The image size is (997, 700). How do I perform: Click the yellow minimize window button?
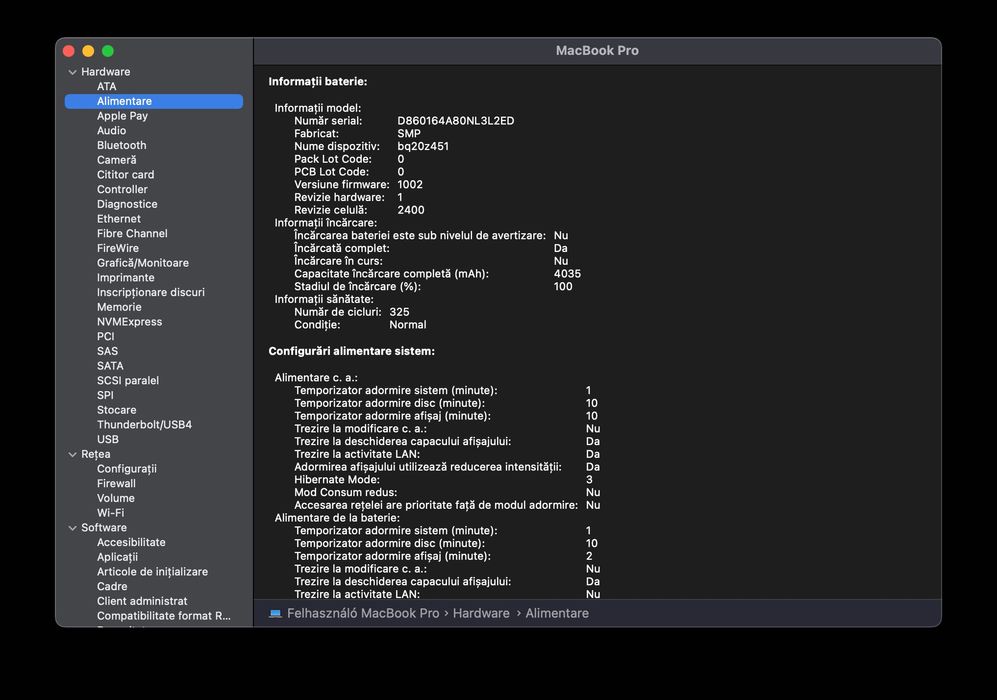[88, 51]
